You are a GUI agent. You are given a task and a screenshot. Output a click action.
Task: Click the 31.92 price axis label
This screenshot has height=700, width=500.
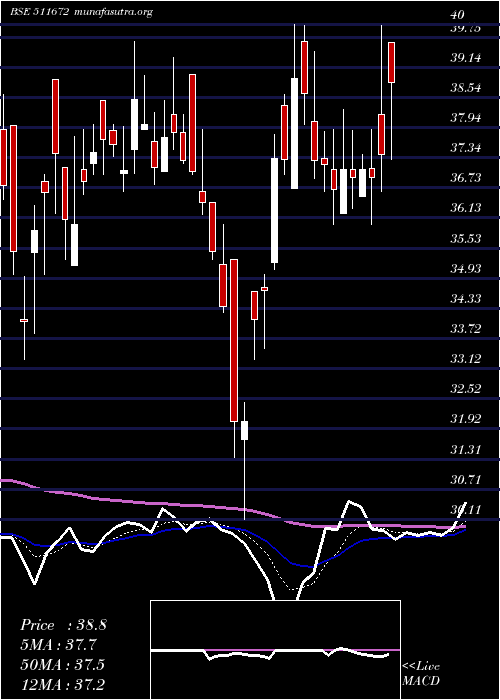point(465,419)
